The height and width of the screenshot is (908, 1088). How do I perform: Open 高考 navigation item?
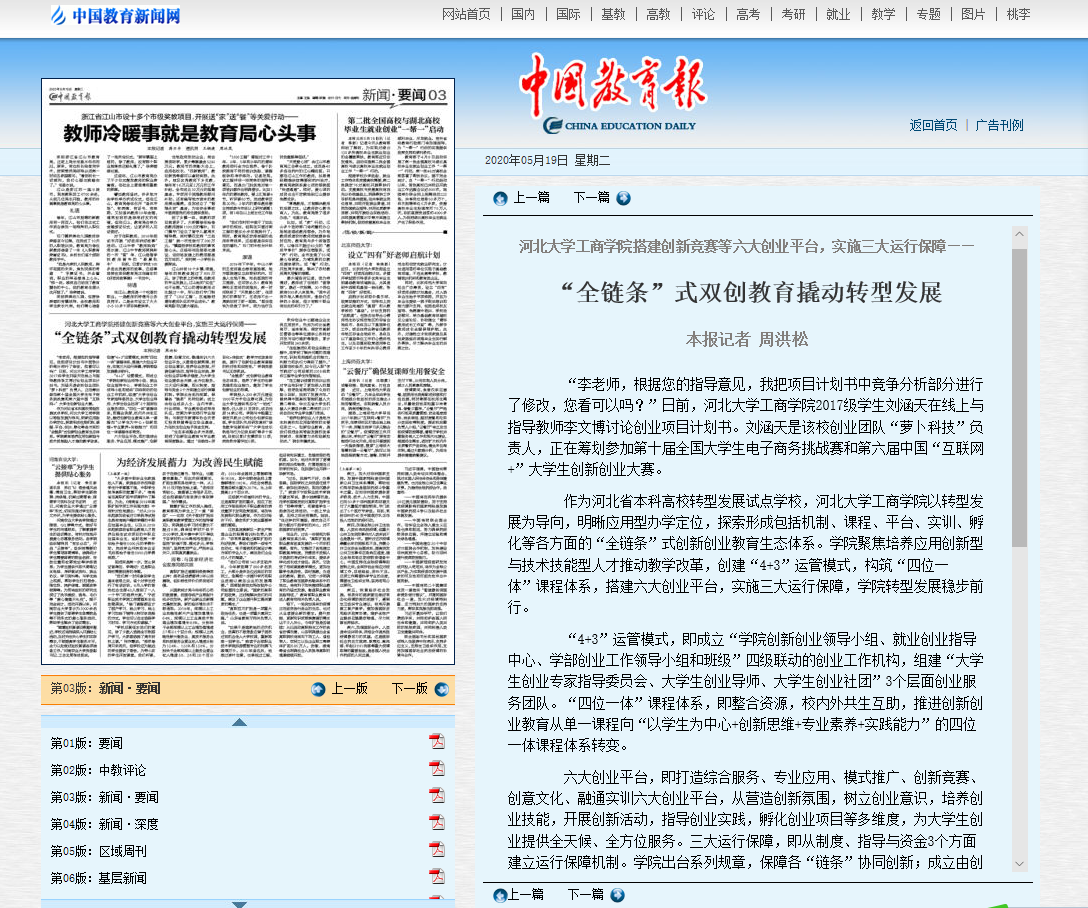748,15
